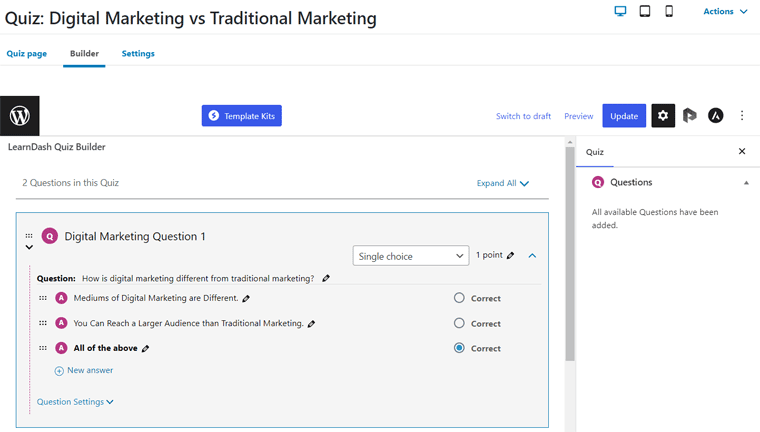Screen dimensions: 760x432
Task: Expand All questions in the quiz
Action: click(502, 184)
